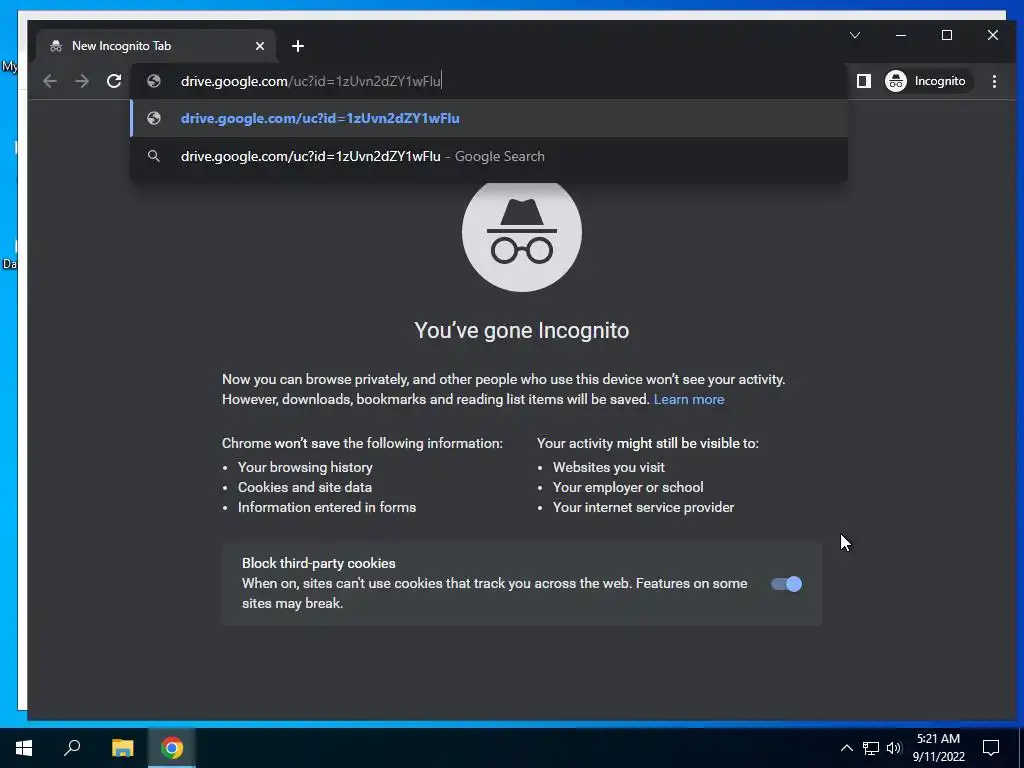
Task: Toggle Block third-party cookies switch
Action: tap(786, 584)
